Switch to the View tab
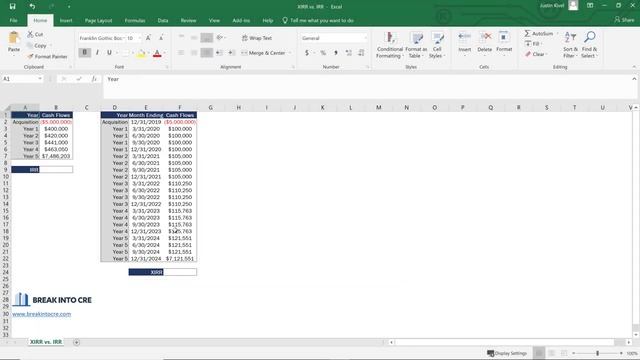 tap(214, 20)
